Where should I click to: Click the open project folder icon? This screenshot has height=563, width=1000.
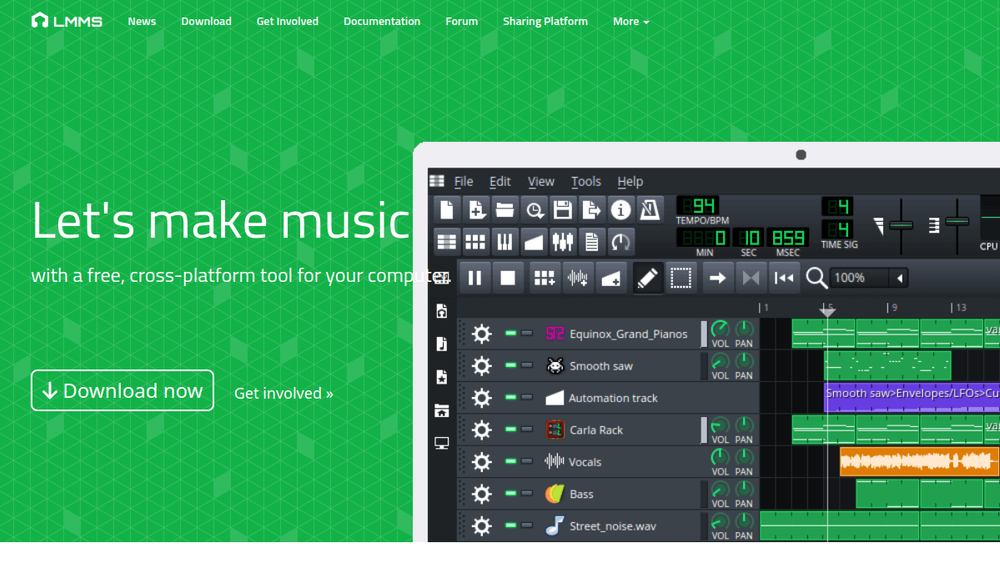coord(505,210)
